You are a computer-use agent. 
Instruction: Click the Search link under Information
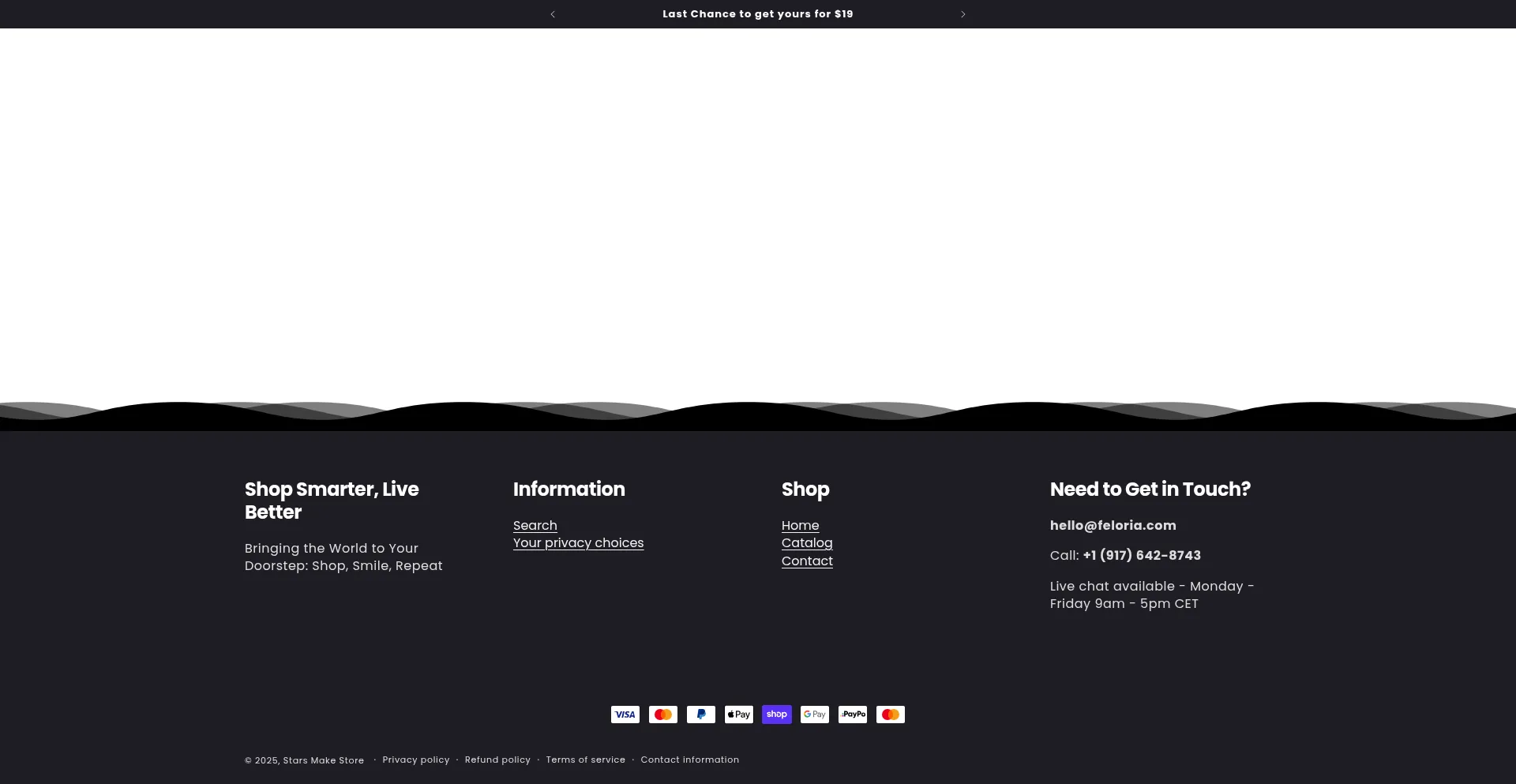(x=535, y=525)
